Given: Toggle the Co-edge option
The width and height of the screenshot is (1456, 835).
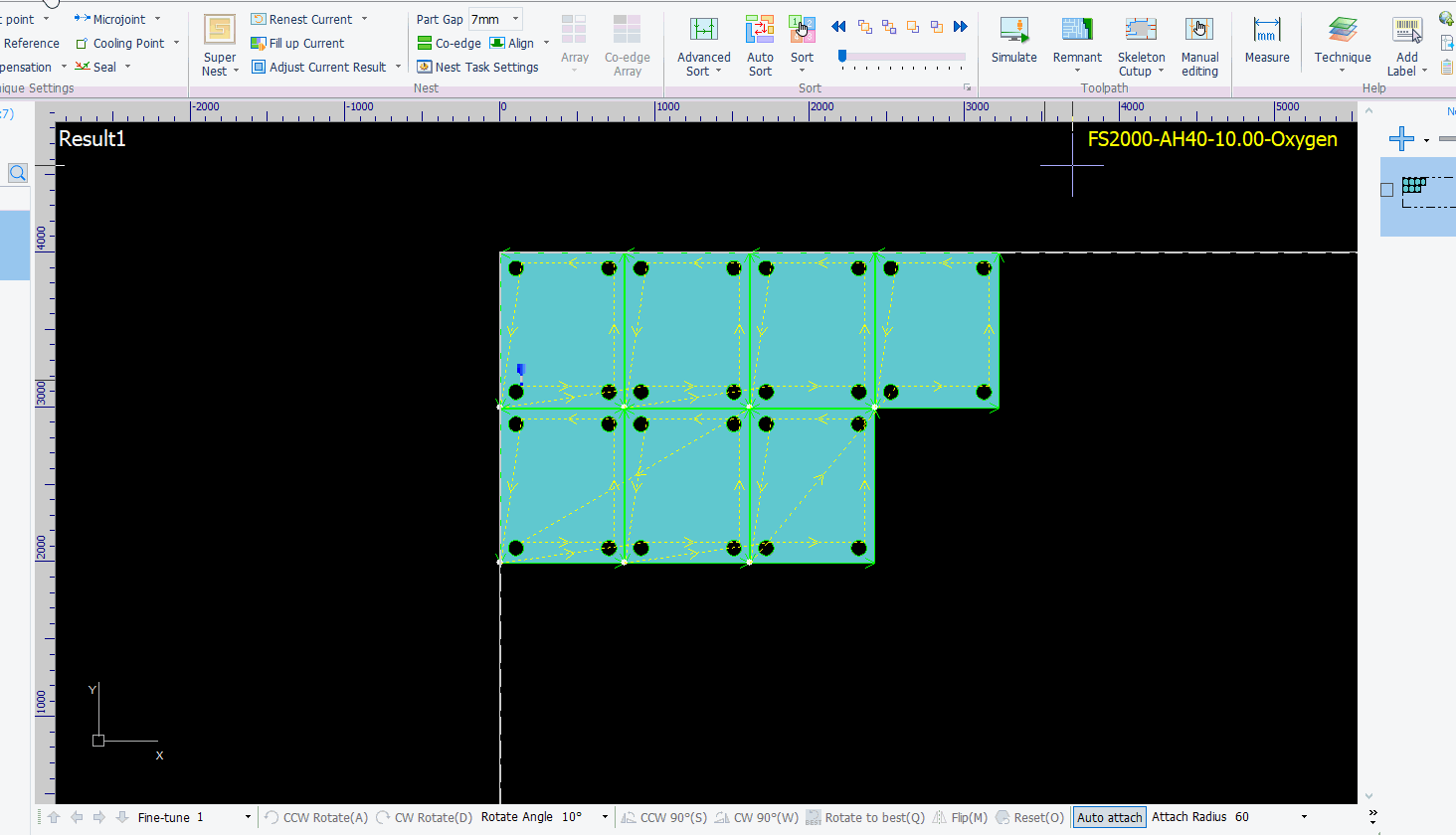Looking at the screenshot, I should click(449, 43).
